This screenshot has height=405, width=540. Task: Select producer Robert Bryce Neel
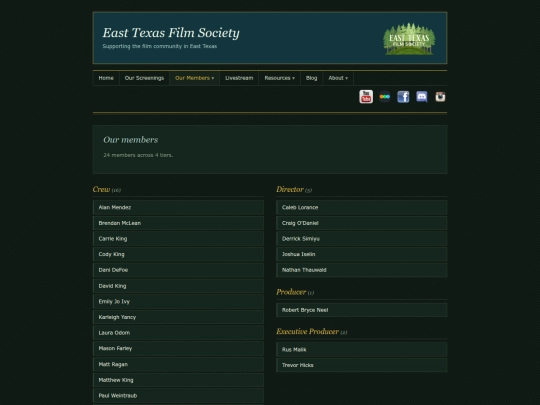pyautogui.click(x=362, y=310)
